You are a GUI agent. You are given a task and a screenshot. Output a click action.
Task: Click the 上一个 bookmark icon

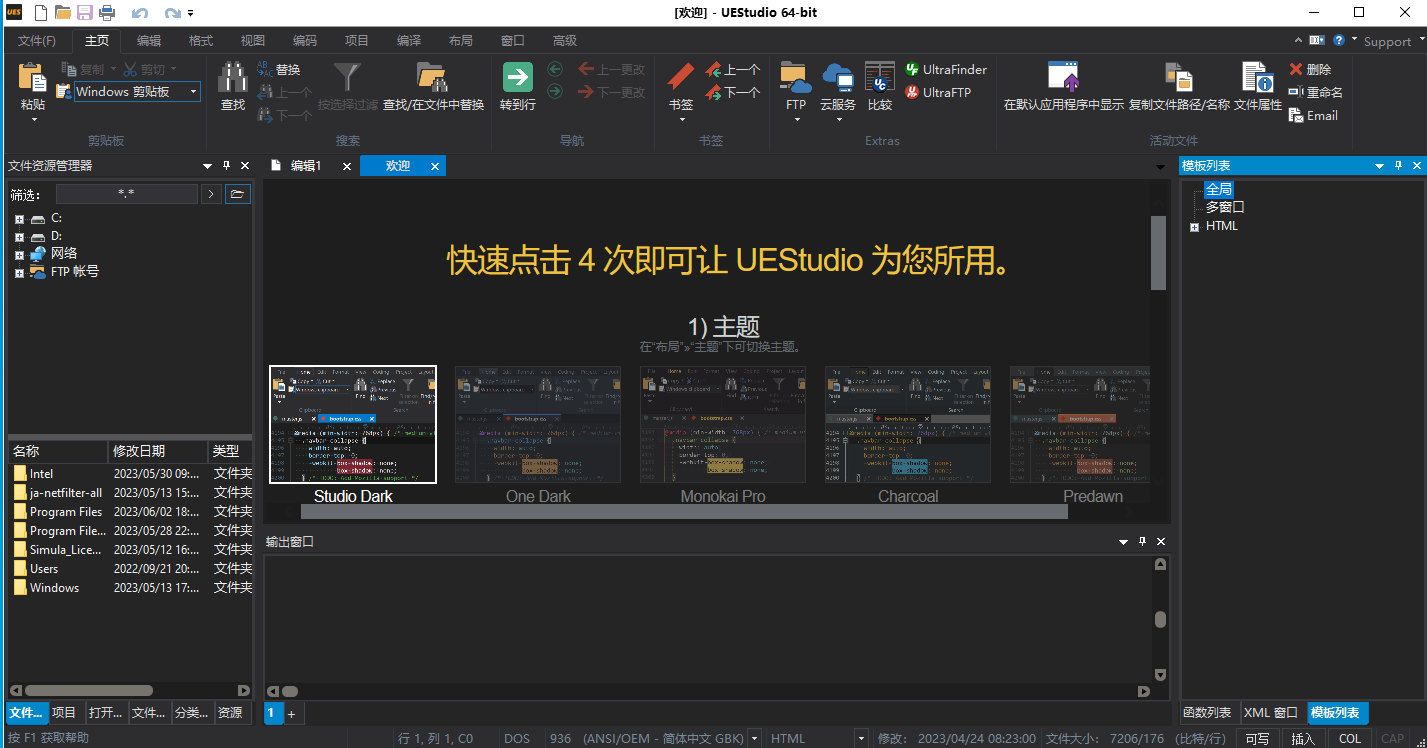(713, 69)
